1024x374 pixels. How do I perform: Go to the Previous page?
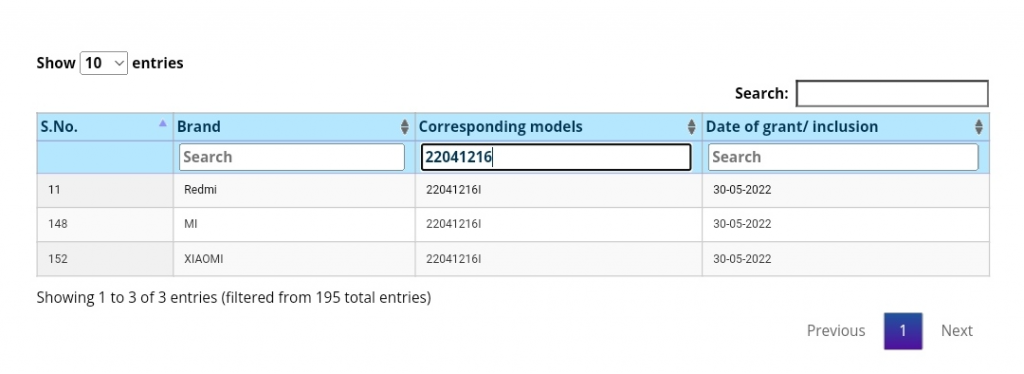coord(836,331)
